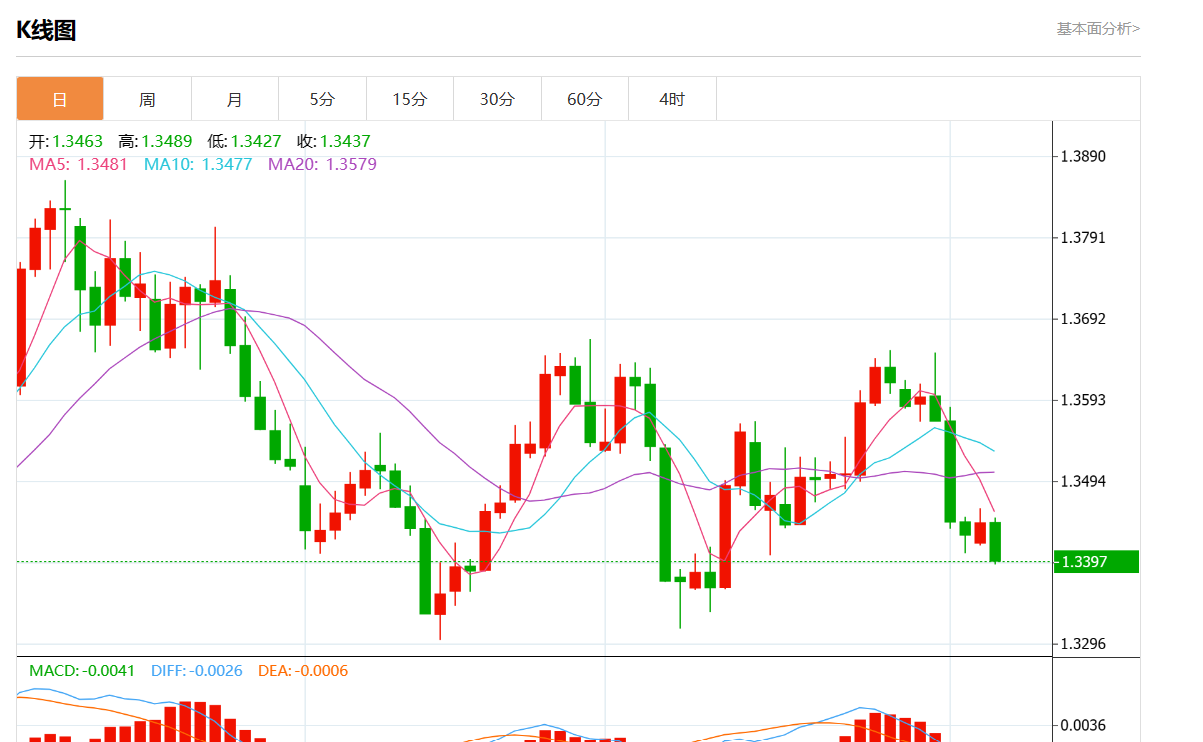This screenshot has width=1203, height=742.
Task: Click the 1.3890 price axis label
Action: [x=1083, y=157]
